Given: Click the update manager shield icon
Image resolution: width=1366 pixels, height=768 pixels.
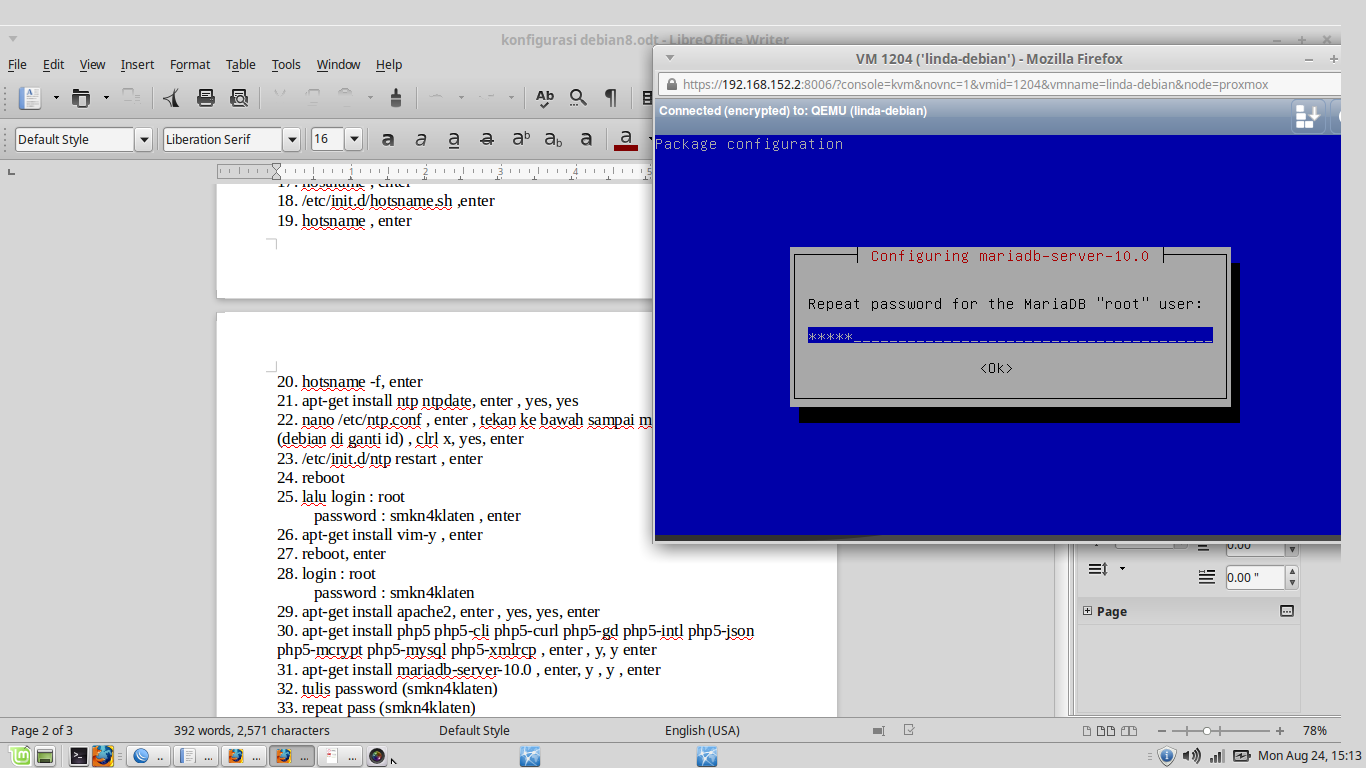Looking at the screenshot, I should click(1166, 756).
